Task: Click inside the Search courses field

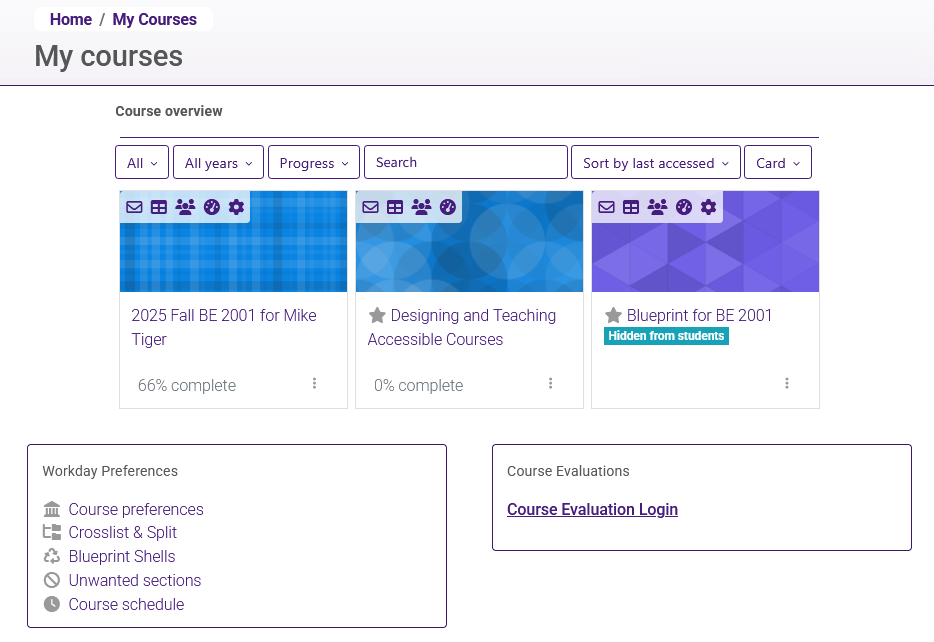Action: (x=465, y=162)
